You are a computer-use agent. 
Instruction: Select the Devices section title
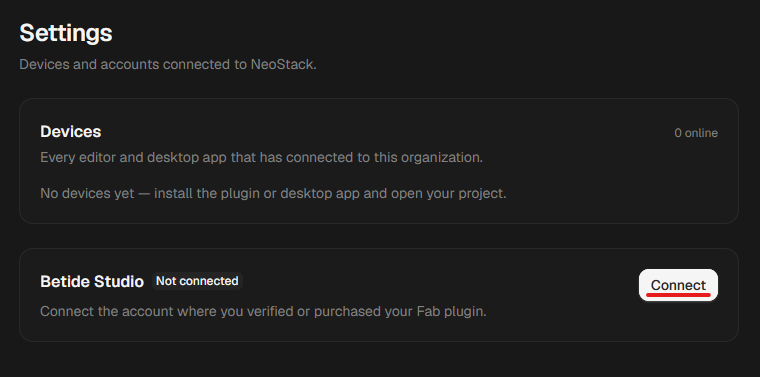71,131
